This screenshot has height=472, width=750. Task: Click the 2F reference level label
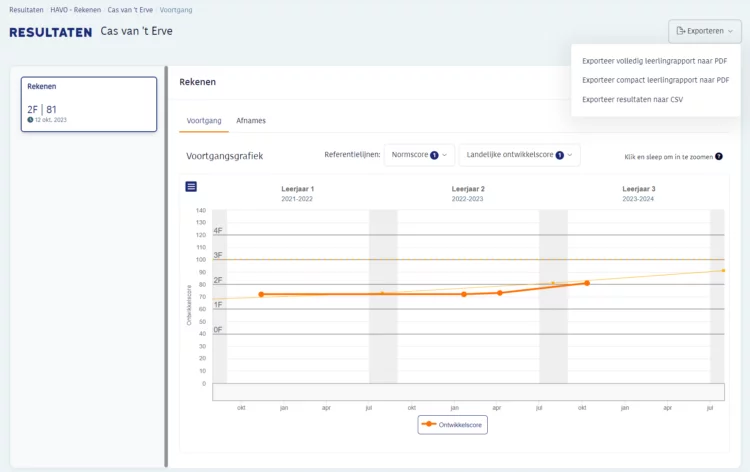218,280
